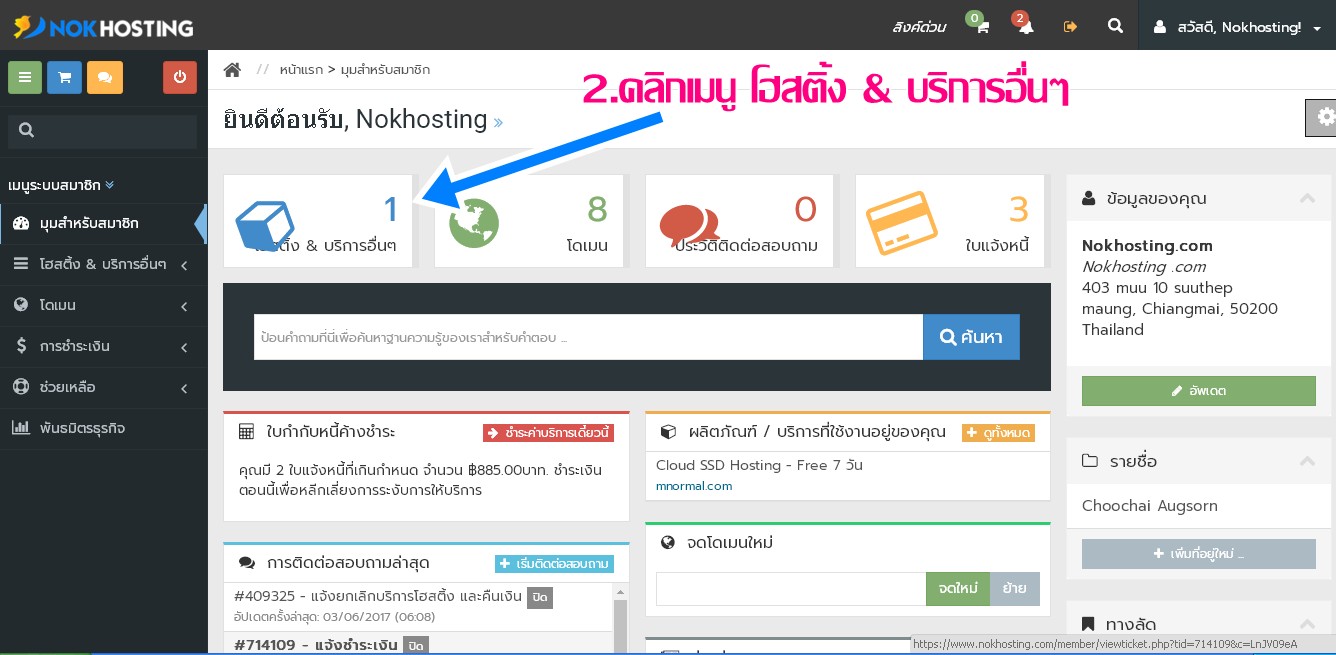Click the green hamburger menu button
The height and width of the screenshot is (655, 1336).
pos(25,77)
